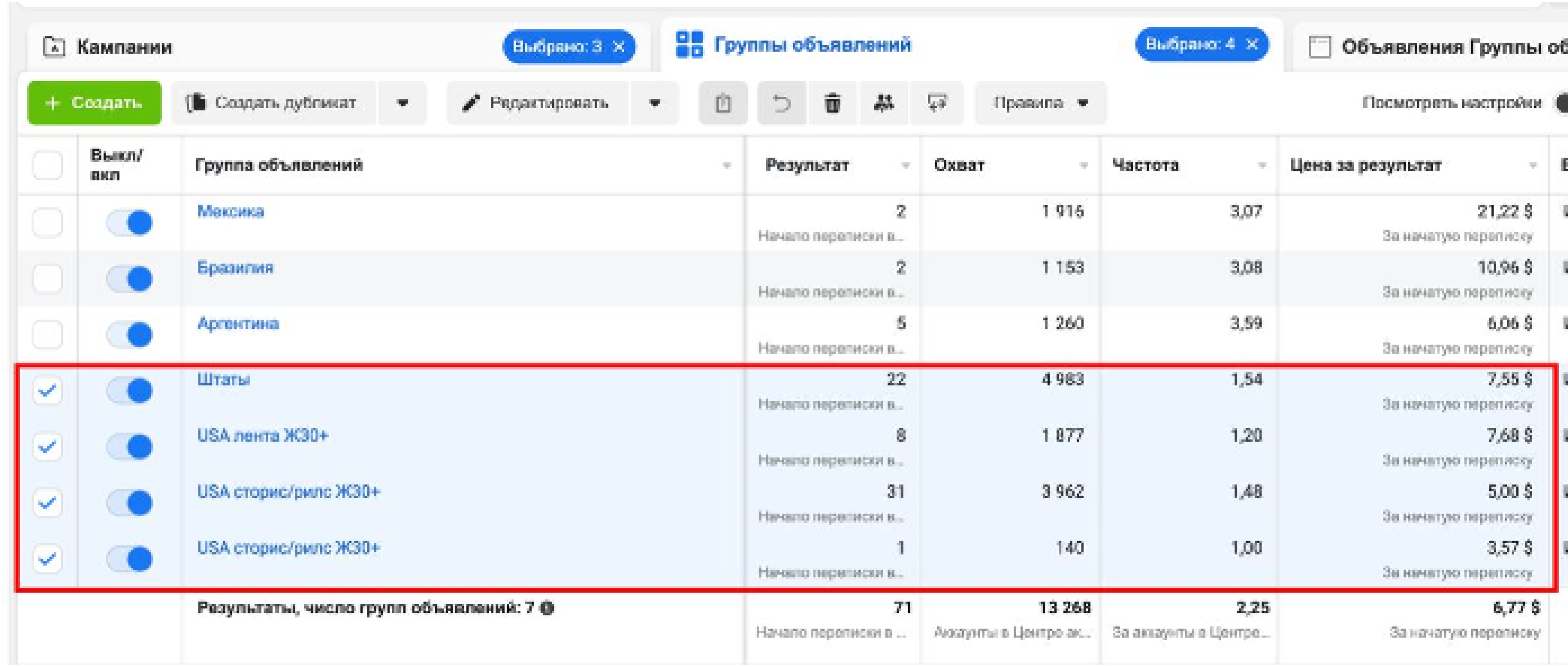Tick the select-all header checkbox
This screenshot has width=1568, height=667.
tap(47, 165)
